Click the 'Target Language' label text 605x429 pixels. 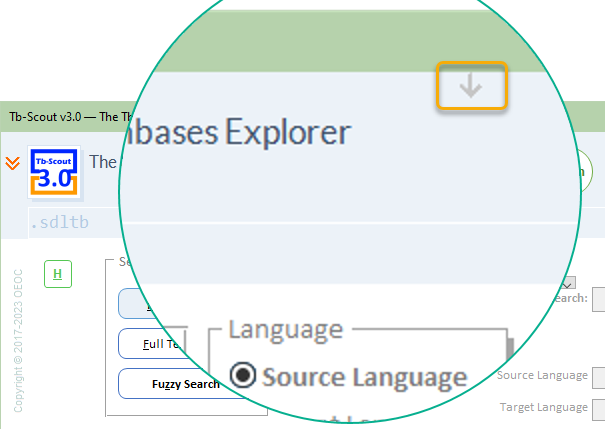543,408
